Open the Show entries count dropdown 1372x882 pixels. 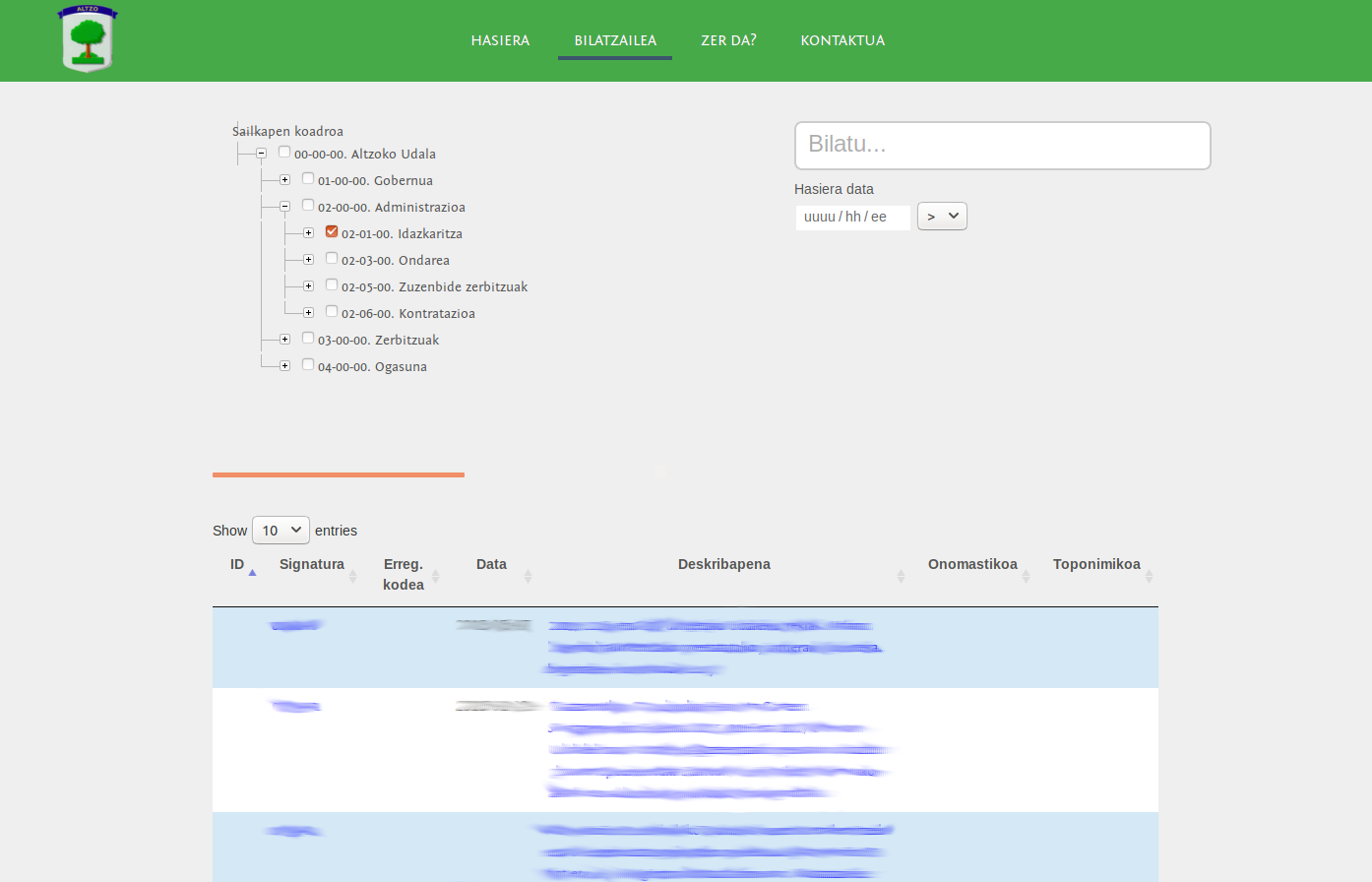pyautogui.click(x=281, y=531)
